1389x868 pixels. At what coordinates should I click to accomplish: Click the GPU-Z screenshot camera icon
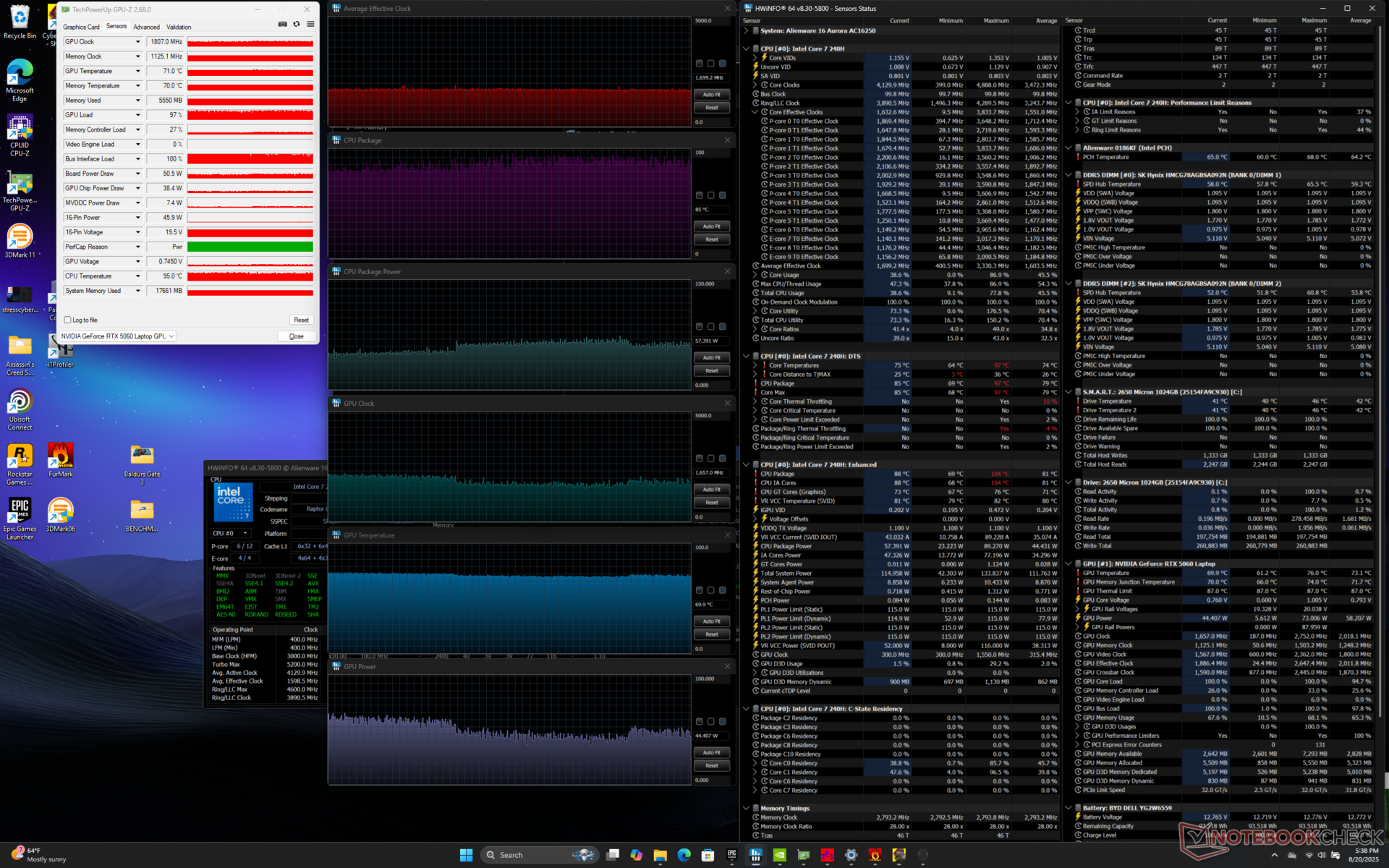(x=283, y=24)
